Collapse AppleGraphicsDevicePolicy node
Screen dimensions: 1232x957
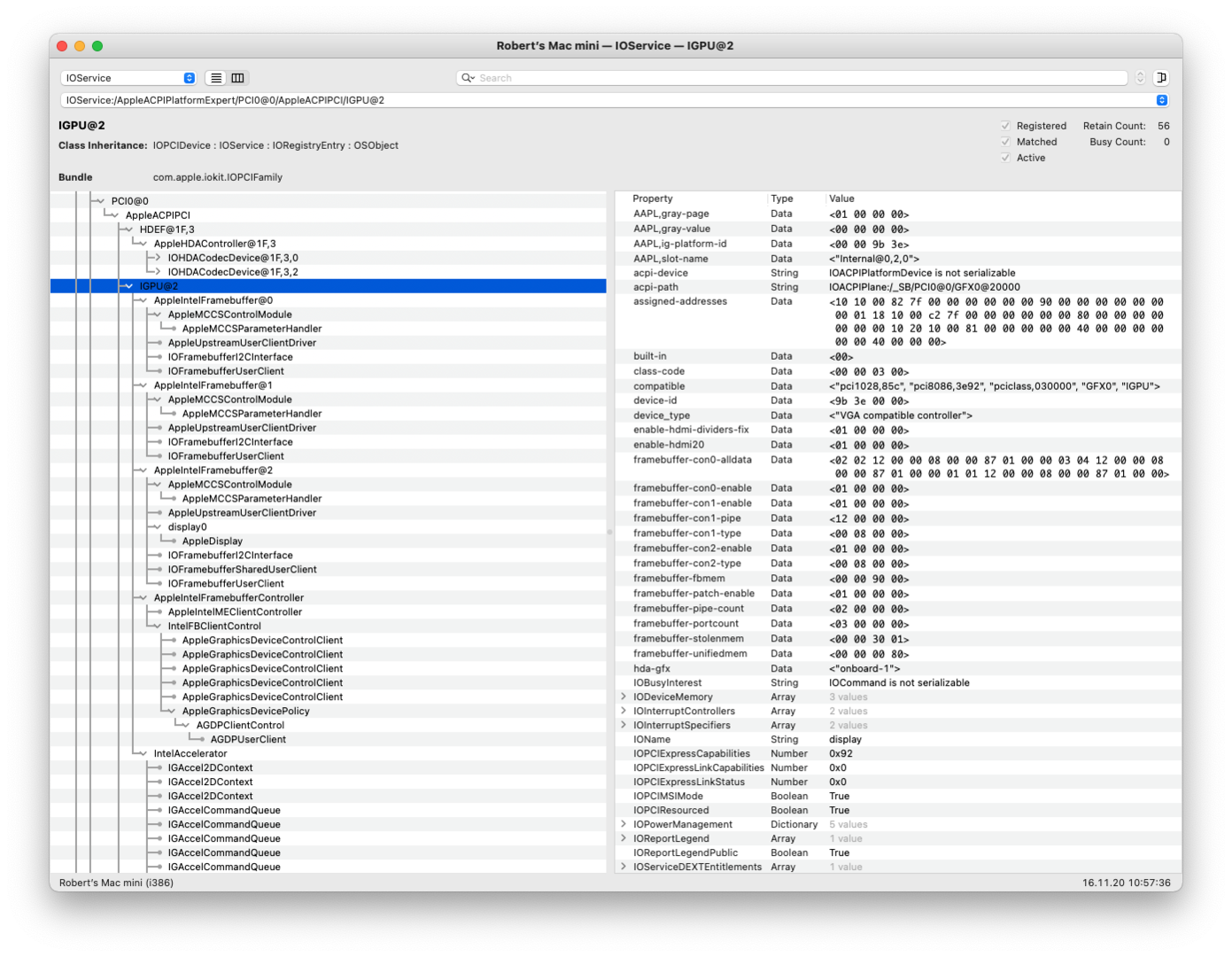tap(171, 712)
